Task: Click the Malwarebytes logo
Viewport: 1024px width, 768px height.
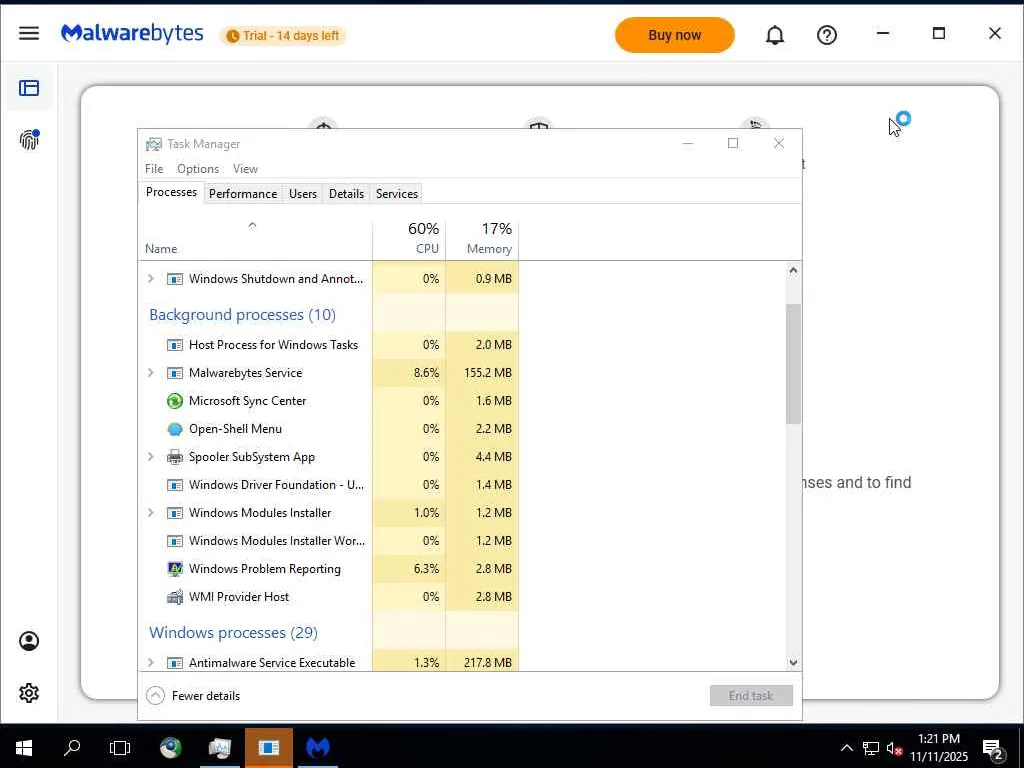Action: (132, 33)
